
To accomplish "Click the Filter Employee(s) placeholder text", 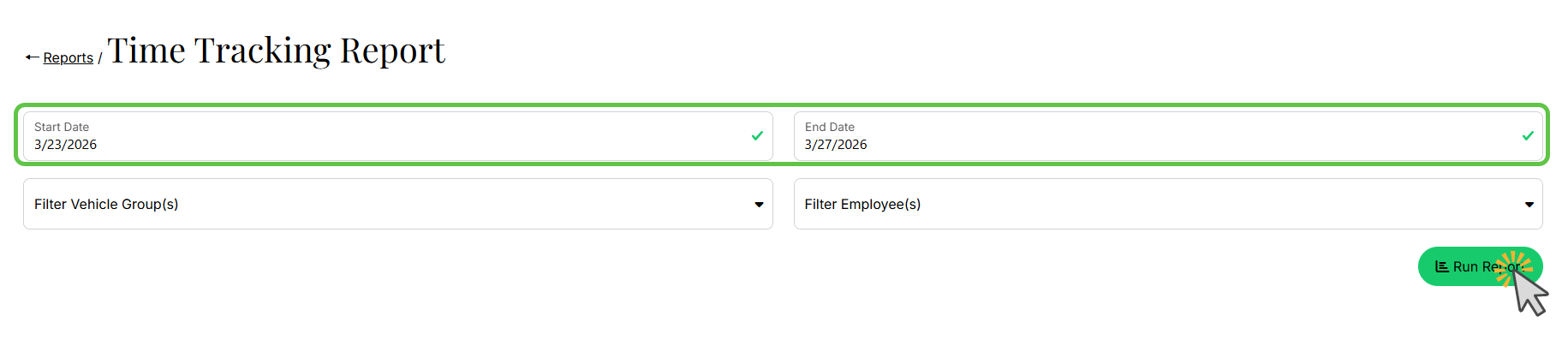I will (862, 204).
